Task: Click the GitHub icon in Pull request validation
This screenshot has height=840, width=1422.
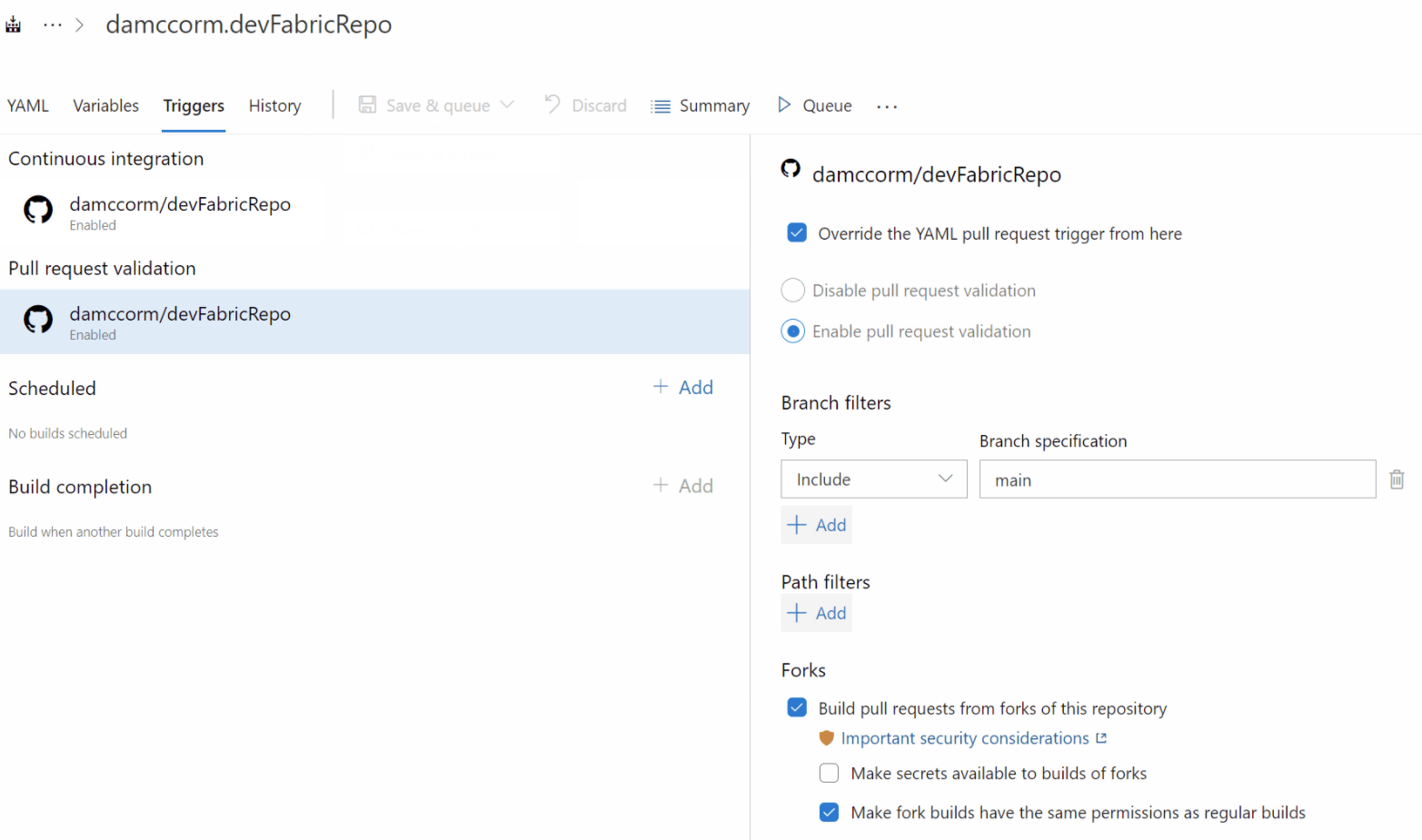Action: pos(37,320)
